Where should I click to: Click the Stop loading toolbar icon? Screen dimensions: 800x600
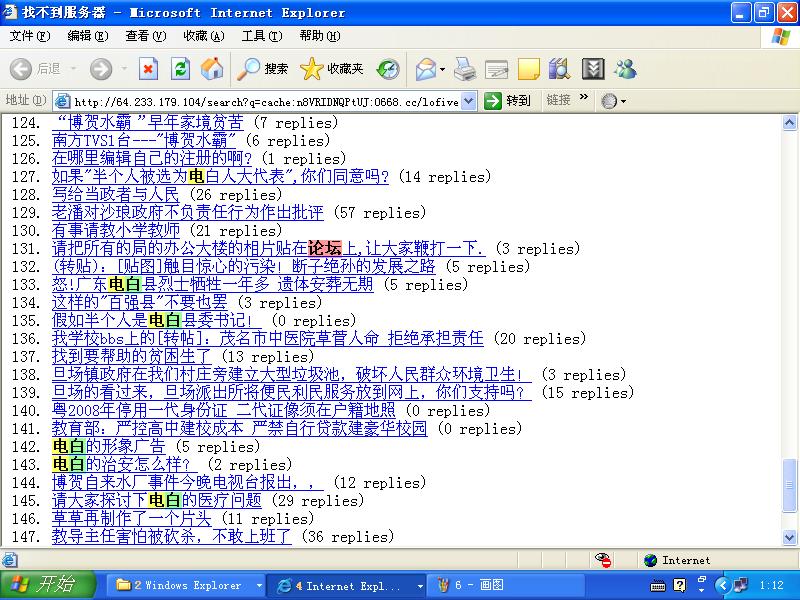pos(148,69)
